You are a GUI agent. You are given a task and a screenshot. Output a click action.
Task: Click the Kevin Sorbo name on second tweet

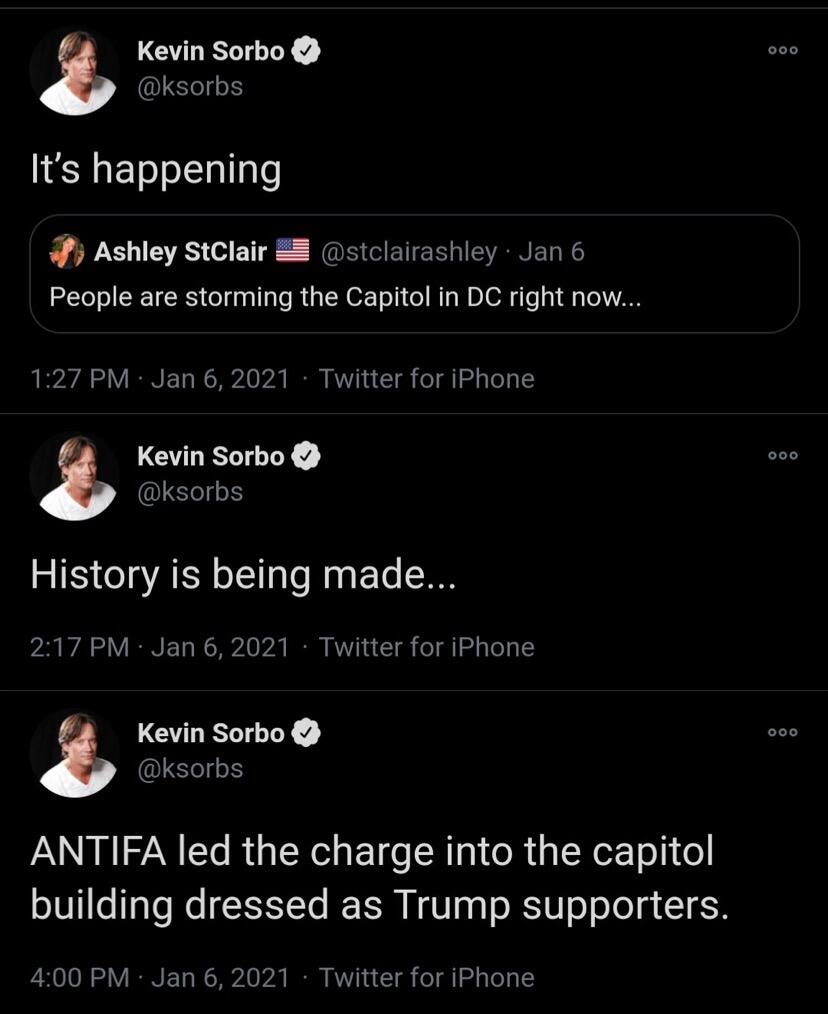(x=211, y=457)
